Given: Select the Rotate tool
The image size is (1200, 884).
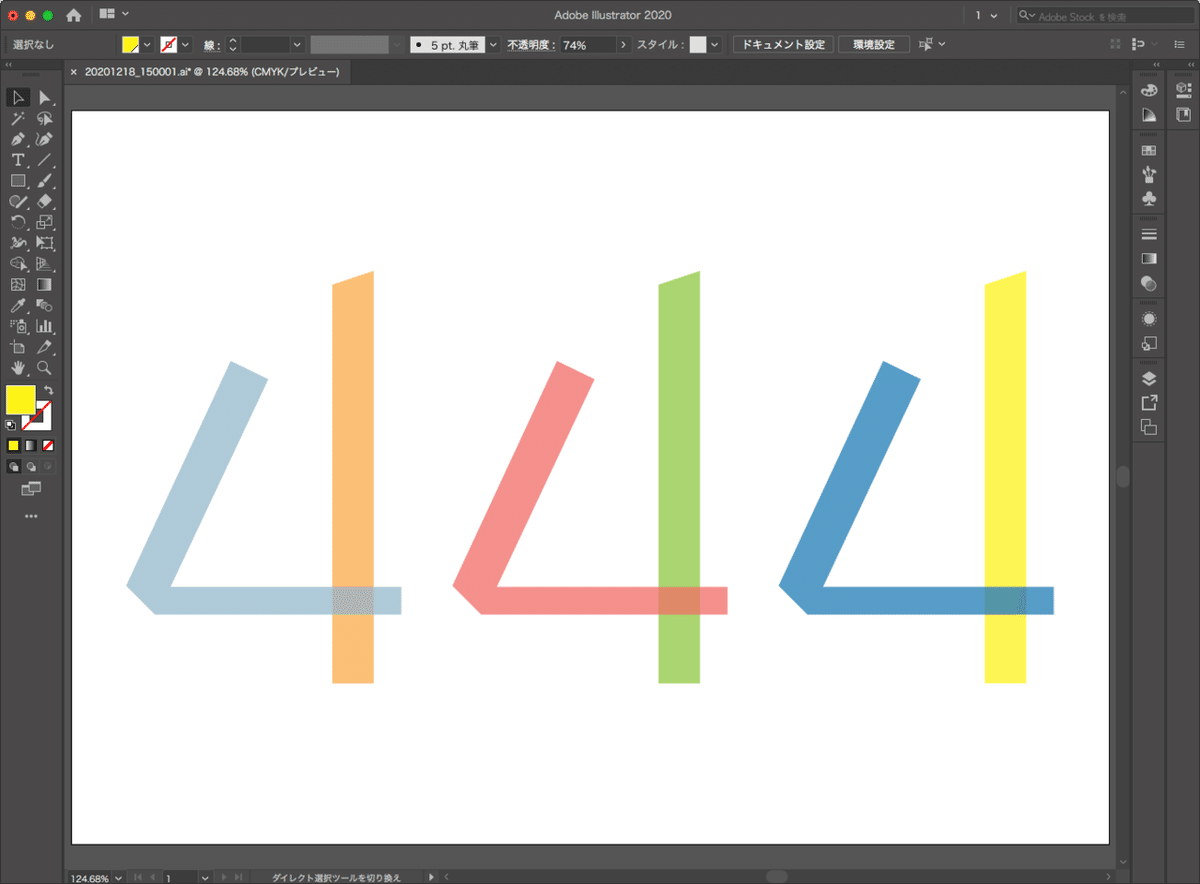Looking at the screenshot, I should pos(18,222).
